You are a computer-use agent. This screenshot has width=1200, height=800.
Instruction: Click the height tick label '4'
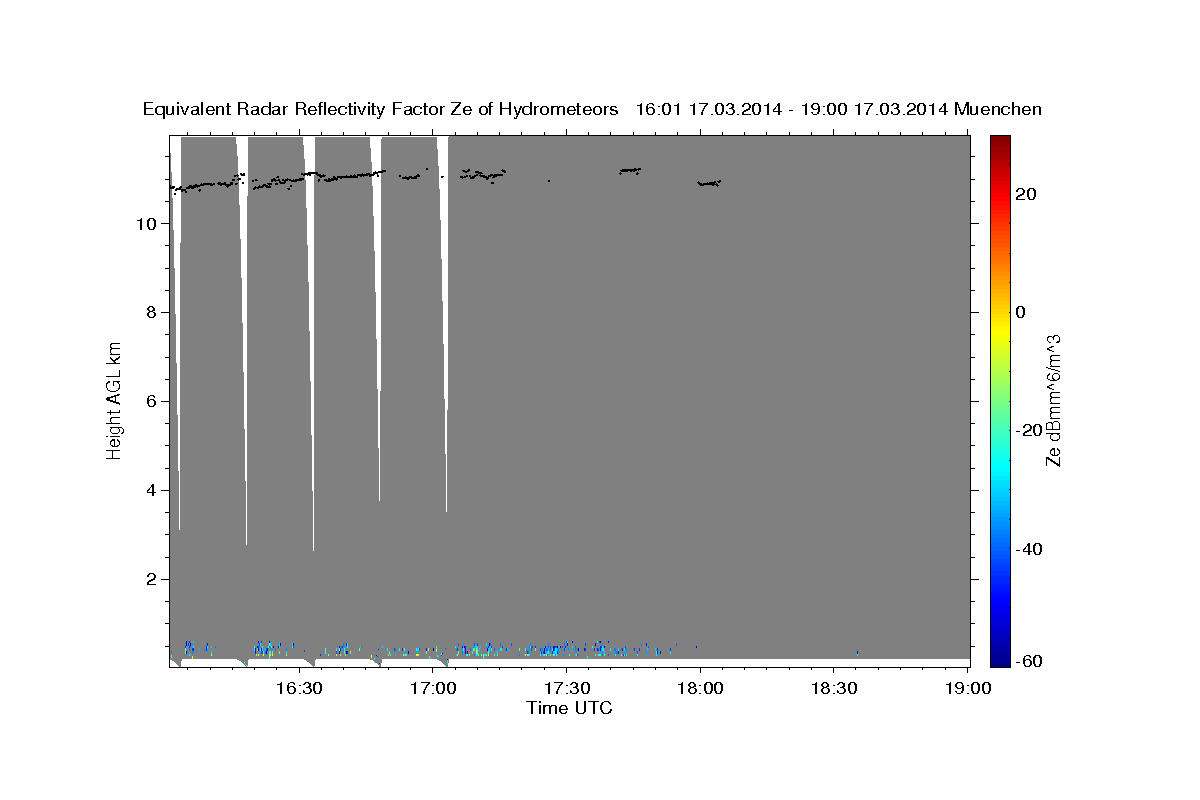tap(151, 490)
